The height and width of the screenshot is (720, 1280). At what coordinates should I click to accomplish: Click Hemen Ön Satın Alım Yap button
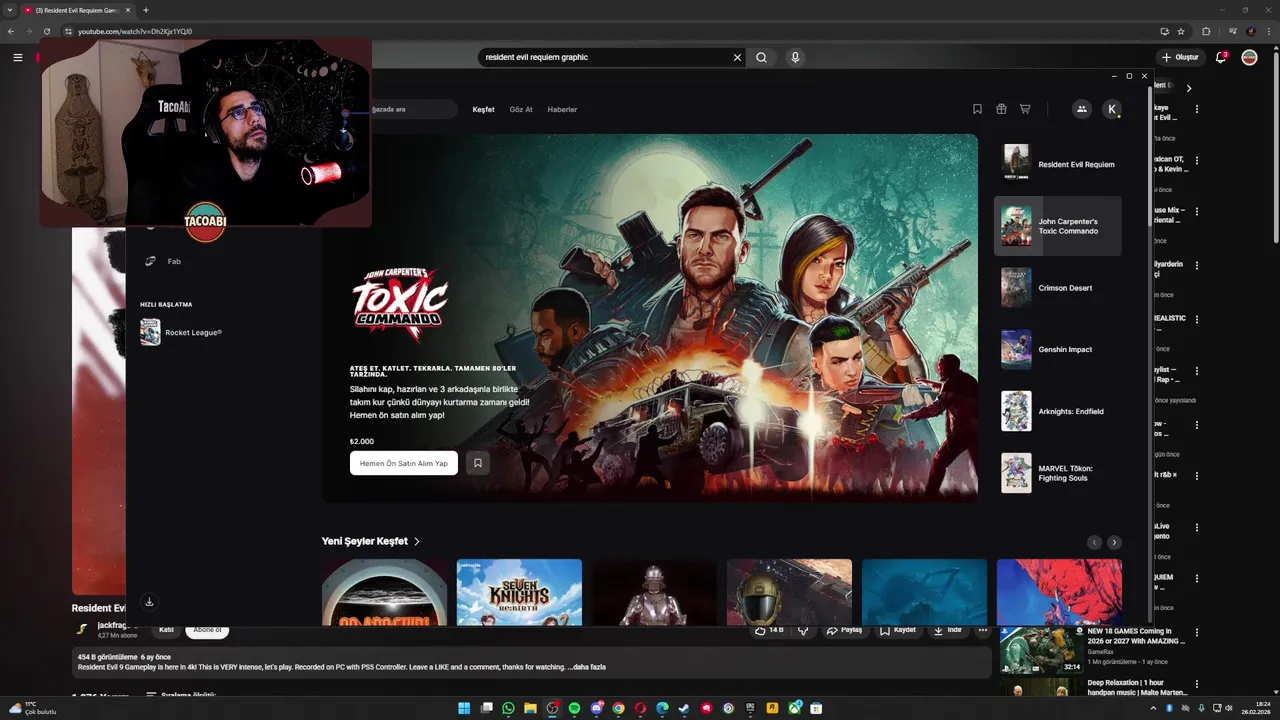(404, 463)
